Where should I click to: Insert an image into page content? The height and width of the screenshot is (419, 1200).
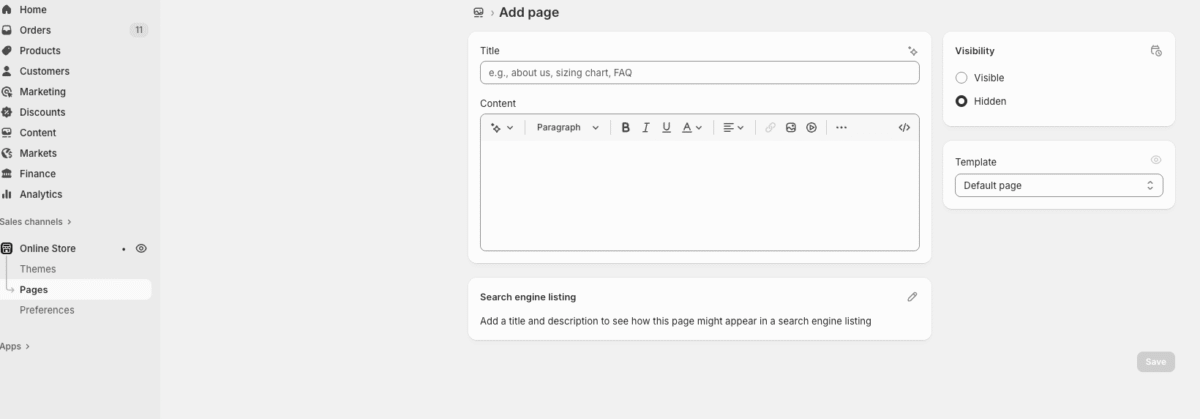click(x=791, y=128)
